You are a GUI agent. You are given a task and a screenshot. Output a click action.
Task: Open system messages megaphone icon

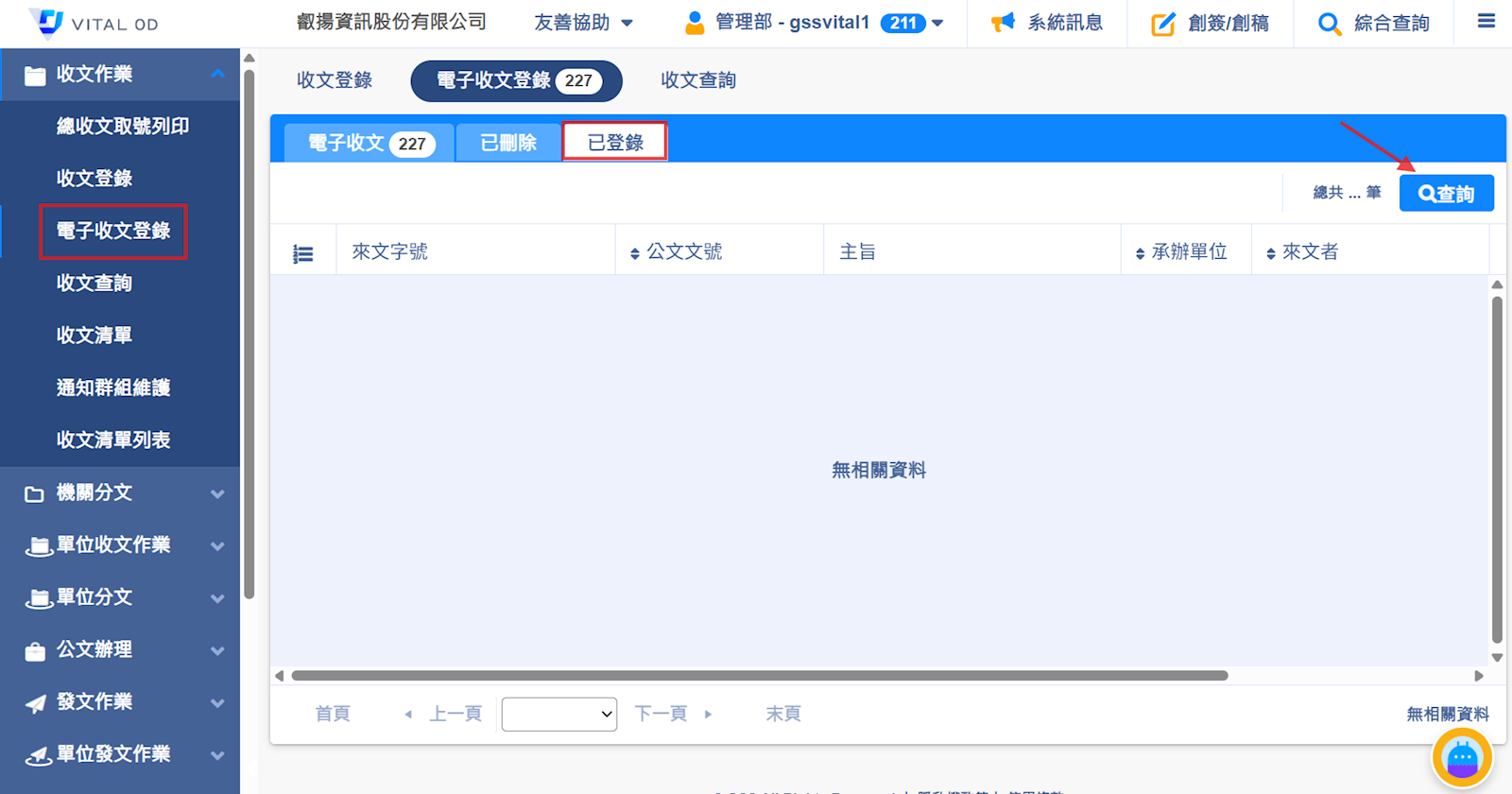pyautogui.click(x=1003, y=23)
